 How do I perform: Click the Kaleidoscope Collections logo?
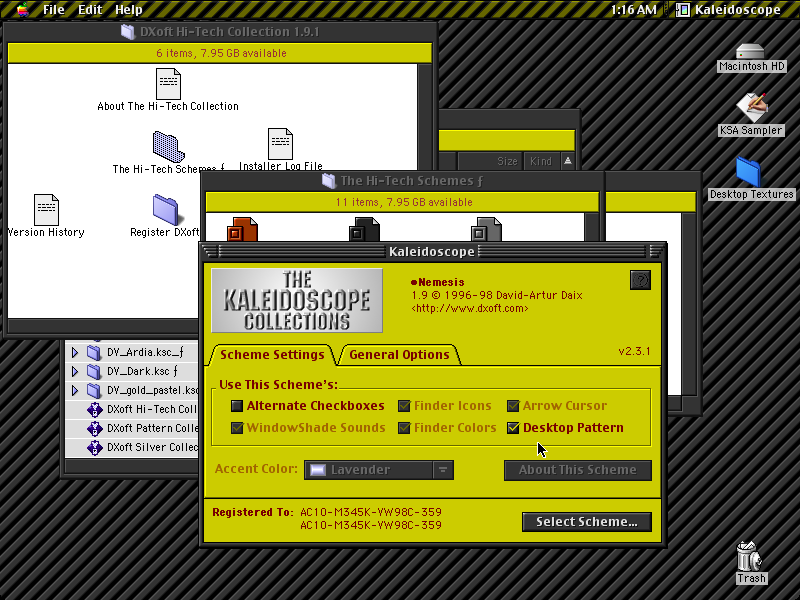click(x=297, y=301)
